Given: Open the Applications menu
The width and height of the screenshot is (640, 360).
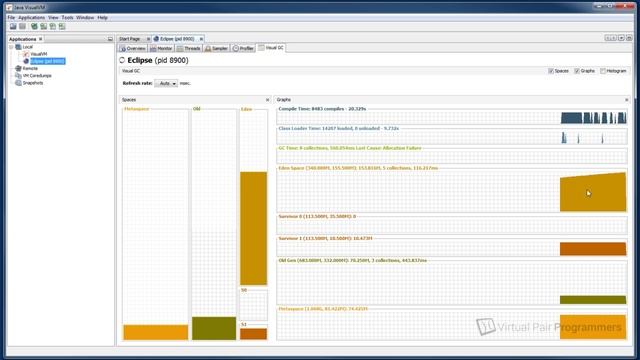Looking at the screenshot, I should coord(31,18).
